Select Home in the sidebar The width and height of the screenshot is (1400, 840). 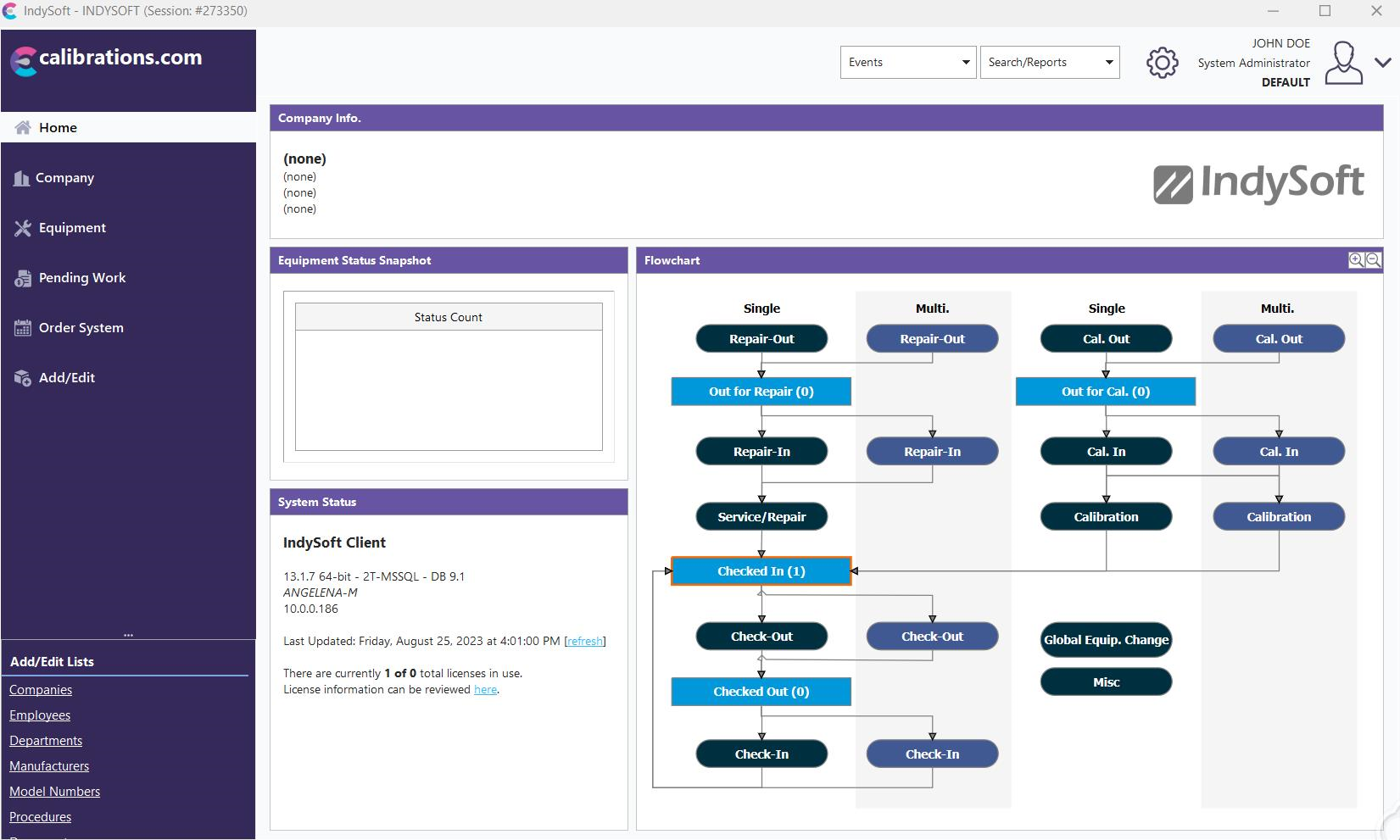tap(58, 128)
